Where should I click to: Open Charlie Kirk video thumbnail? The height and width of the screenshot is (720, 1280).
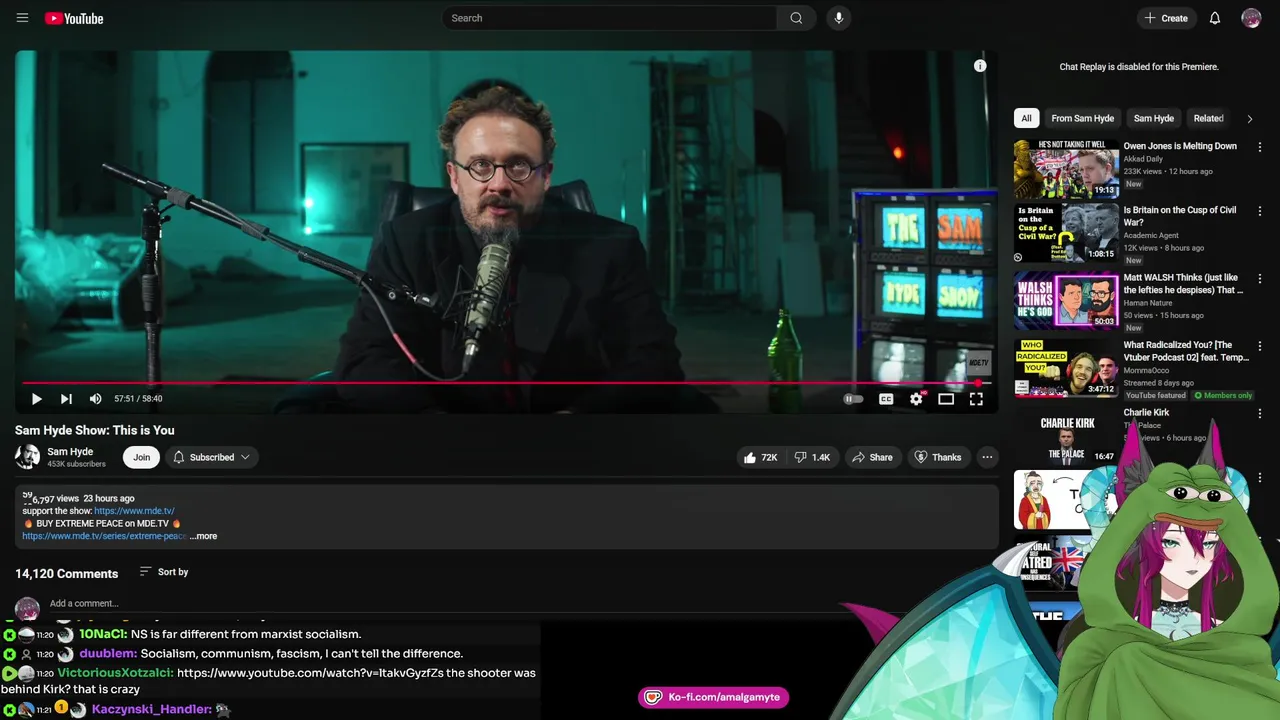click(1066, 436)
